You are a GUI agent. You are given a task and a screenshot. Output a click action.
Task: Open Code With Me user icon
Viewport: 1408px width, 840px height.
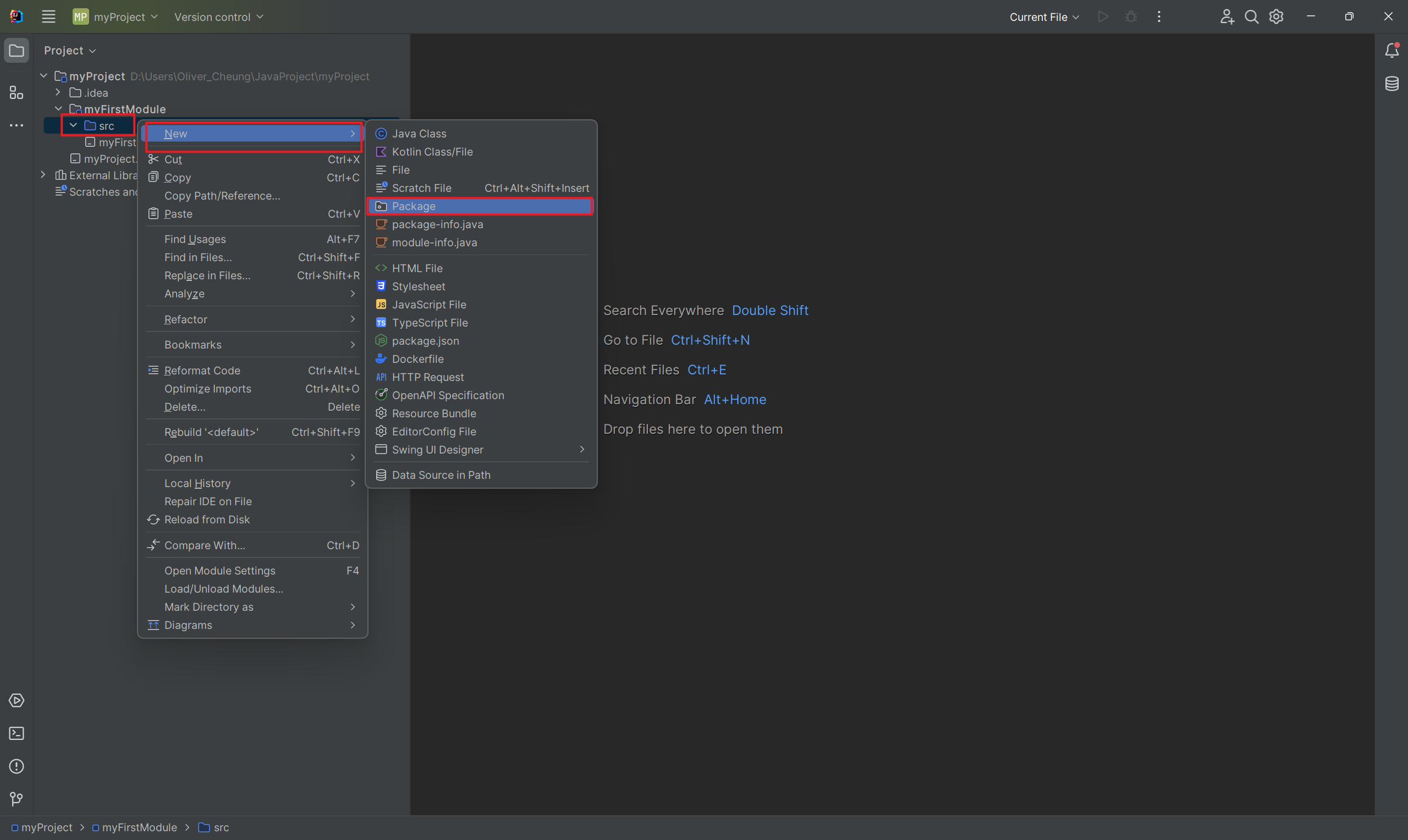coord(1226,17)
